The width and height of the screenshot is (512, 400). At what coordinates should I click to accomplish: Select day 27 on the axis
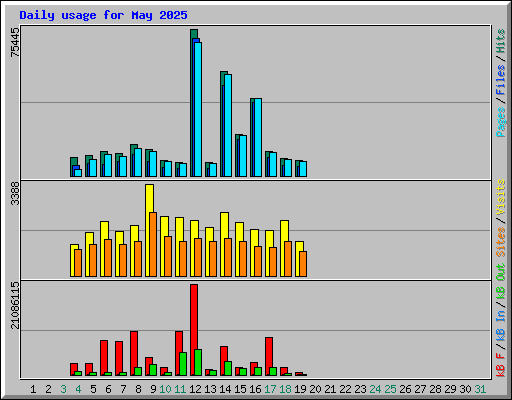[x=420, y=389]
